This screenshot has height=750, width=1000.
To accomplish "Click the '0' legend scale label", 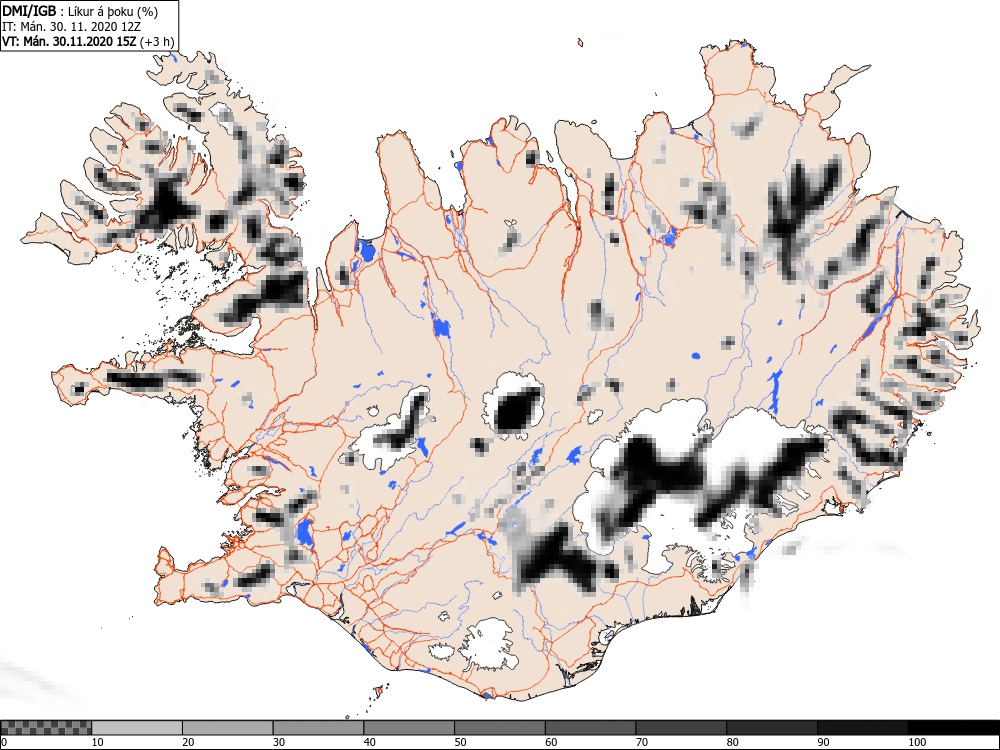I will [x=3, y=742].
